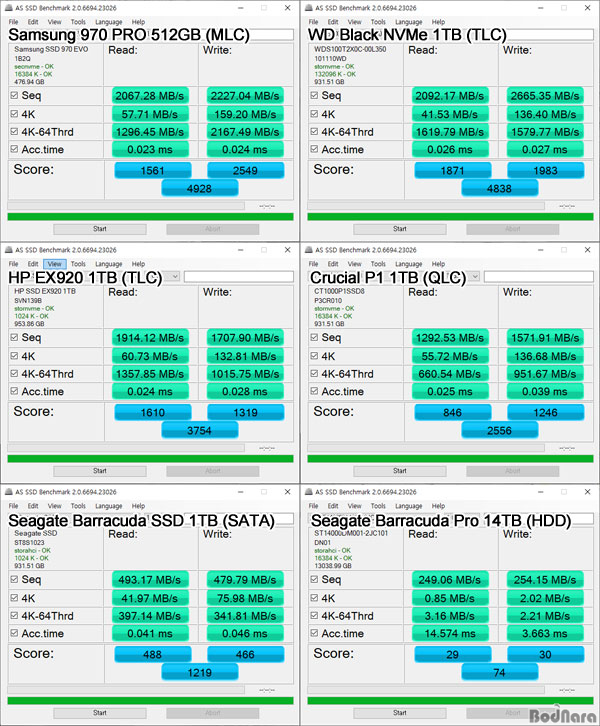Click the app icon in HP EX920 window title bar
This screenshot has width=600, height=726.
point(8,250)
